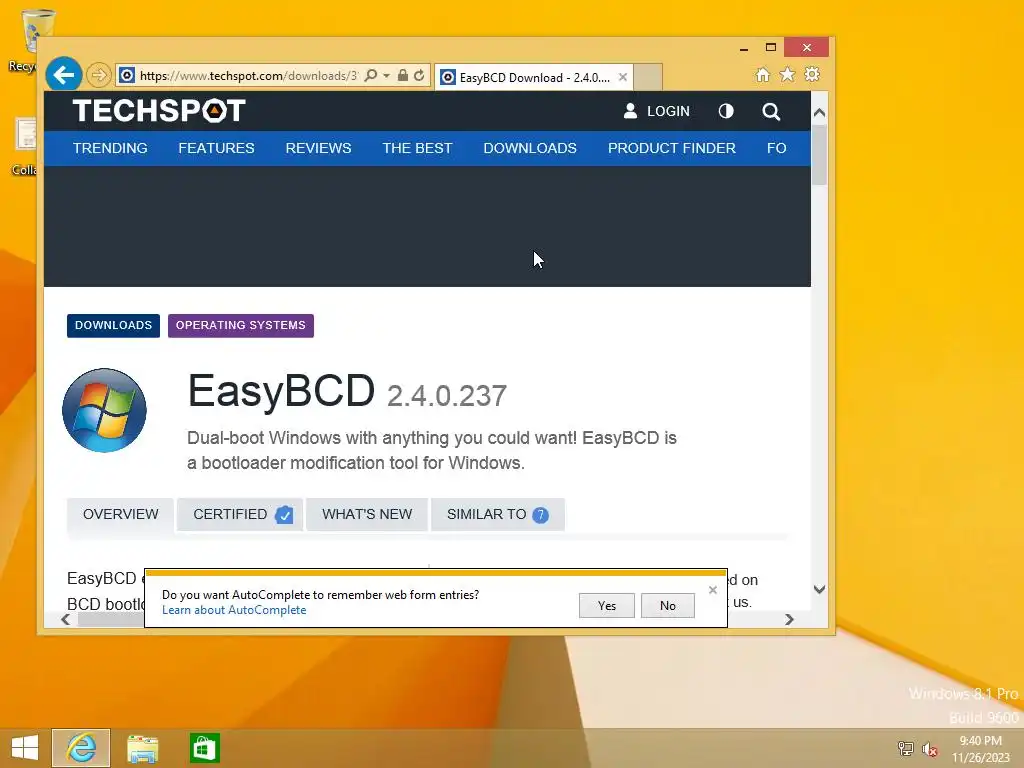
Task: Click the EasyBCD Windows logo icon
Action: coord(104,410)
